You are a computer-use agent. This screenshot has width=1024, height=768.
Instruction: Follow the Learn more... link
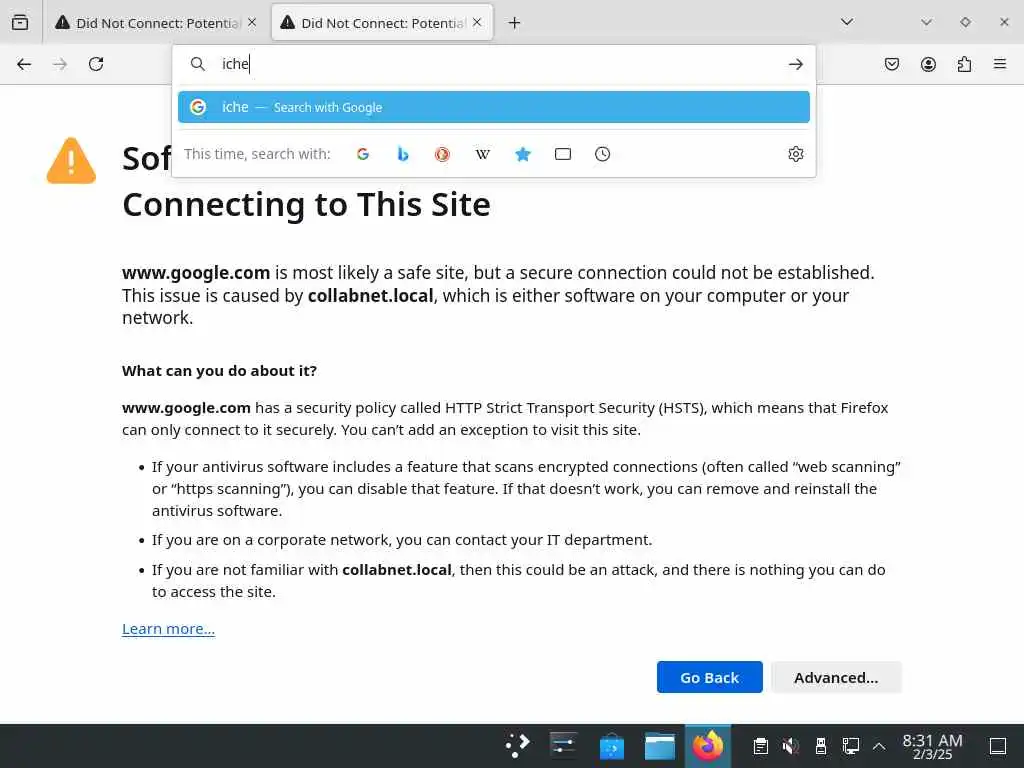[168, 629]
